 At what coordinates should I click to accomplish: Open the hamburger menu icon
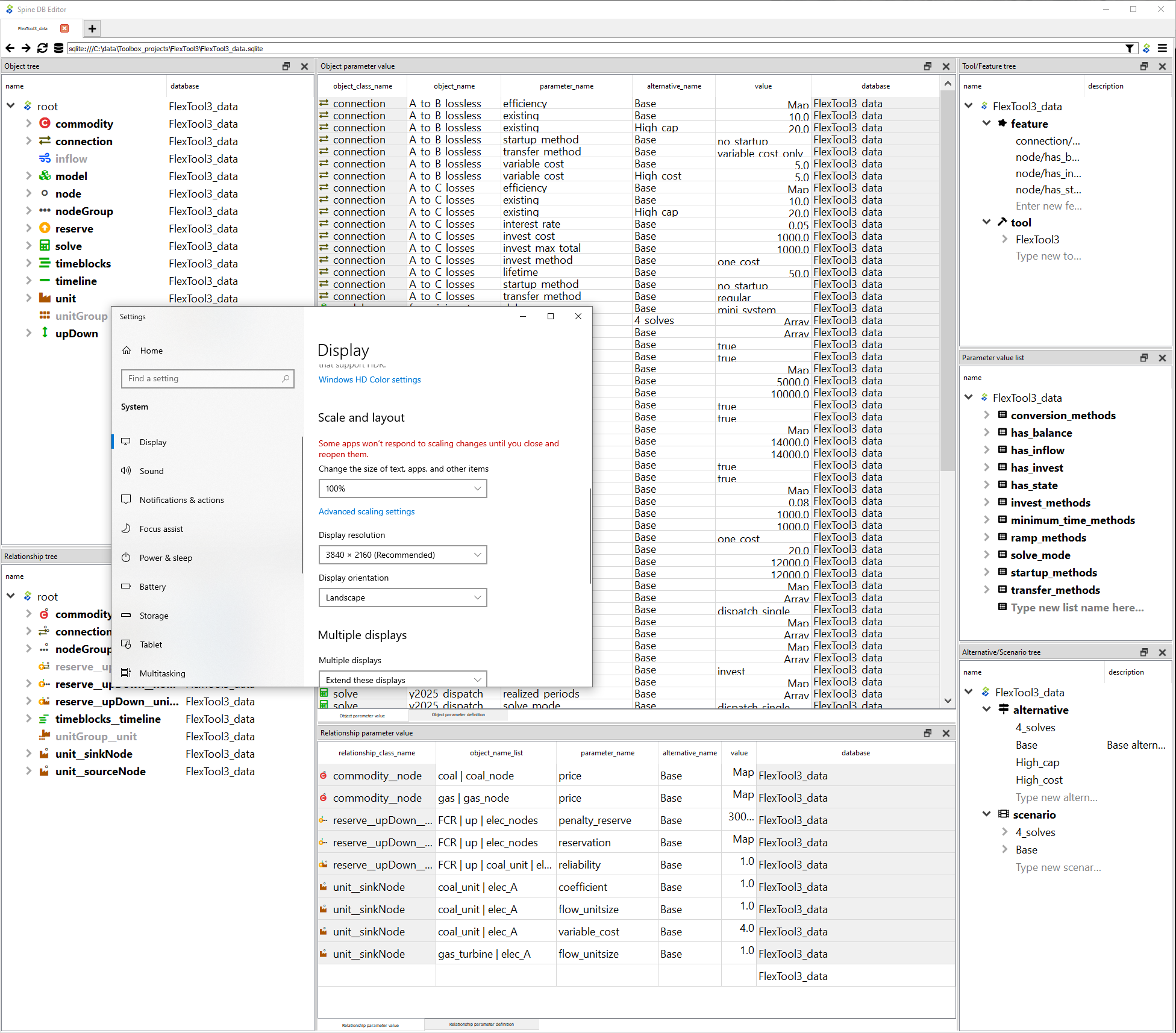click(1163, 48)
